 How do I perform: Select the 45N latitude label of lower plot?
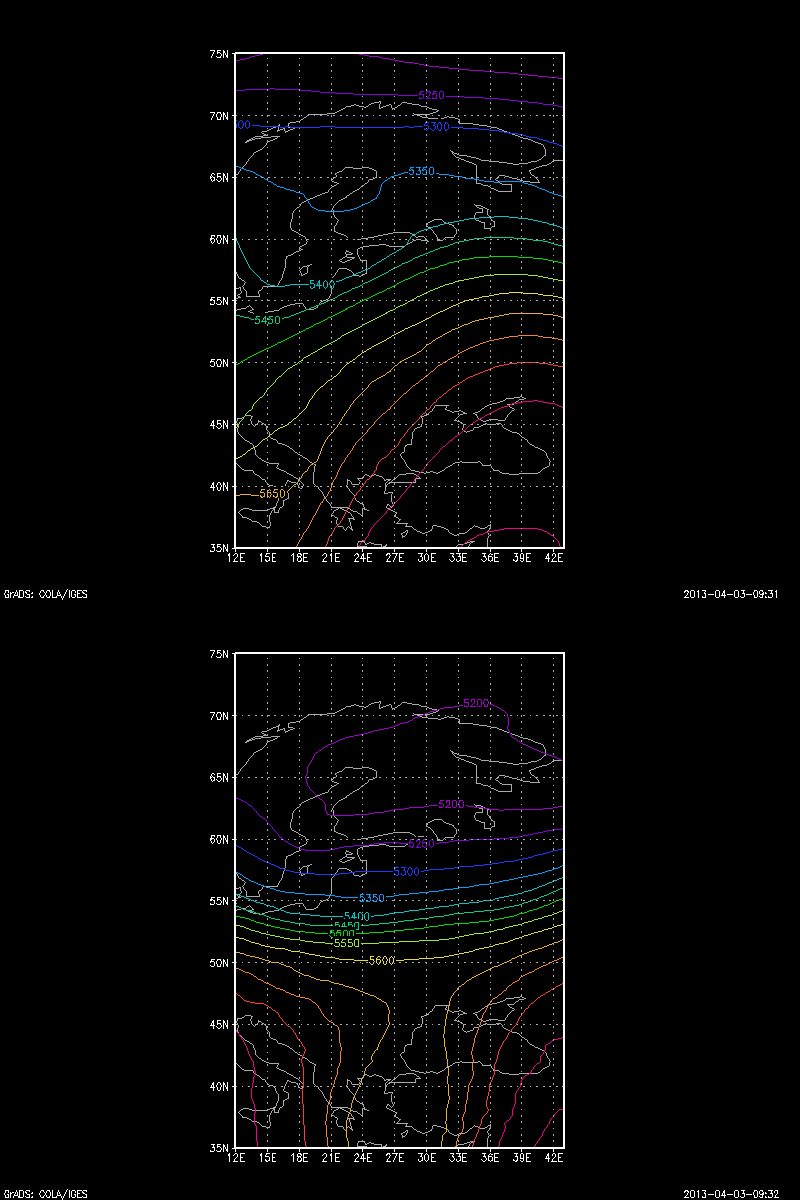[x=221, y=1024]
